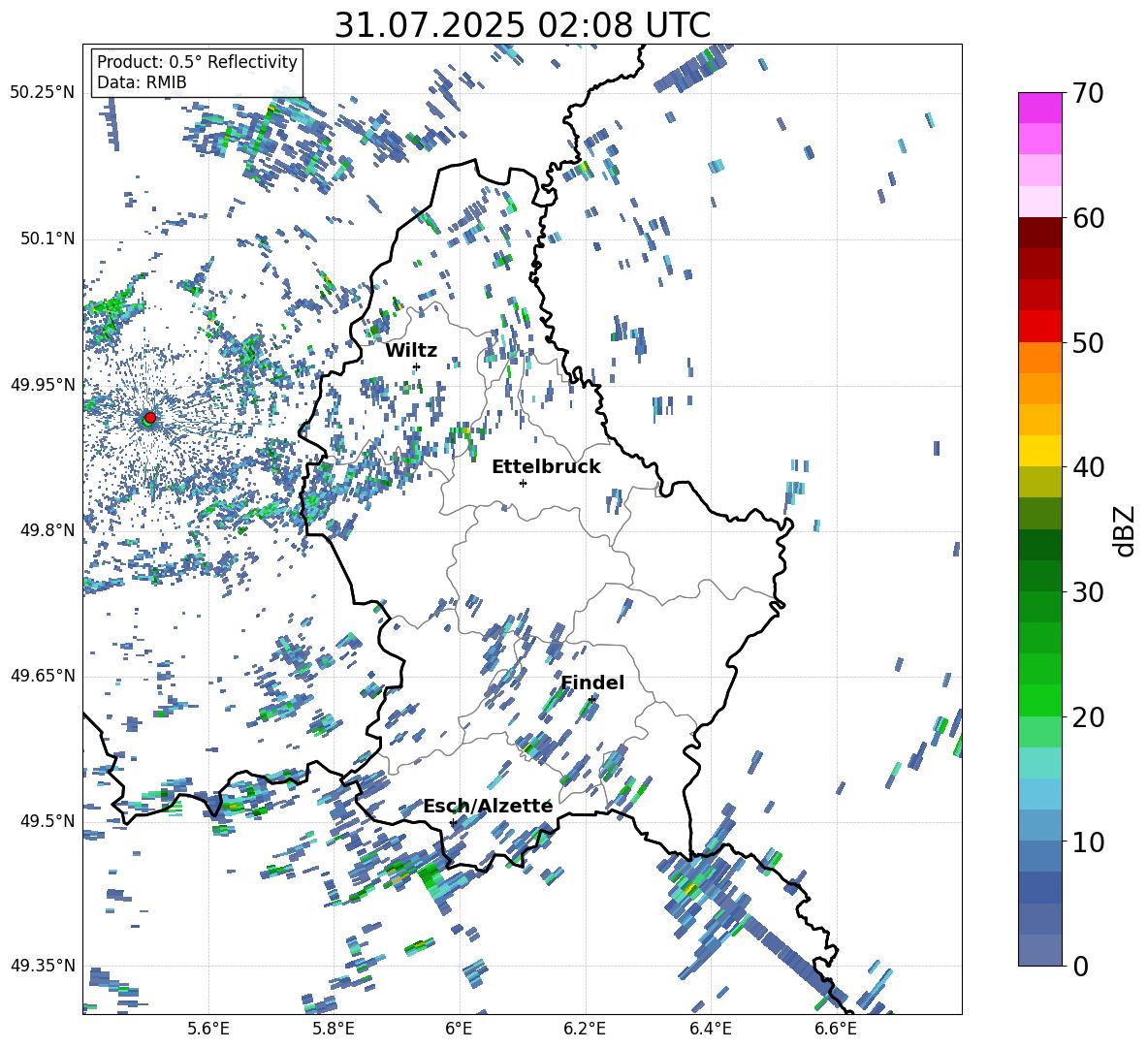Click the 6.6°E longitude label
Image resolution: width=1148 pixels, height=1048 pixels.
836,1029
